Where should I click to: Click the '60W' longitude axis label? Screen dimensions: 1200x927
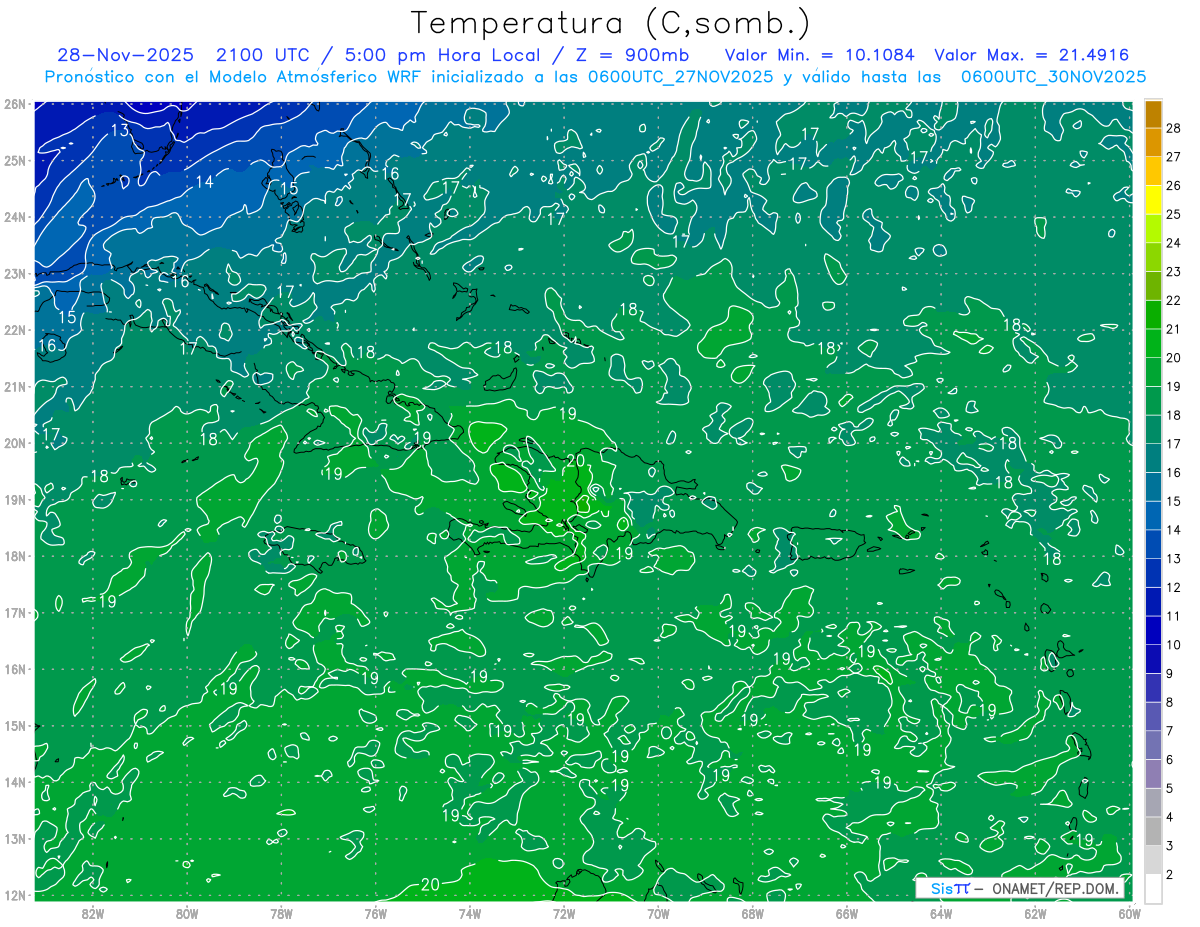tap(1129, 913)
